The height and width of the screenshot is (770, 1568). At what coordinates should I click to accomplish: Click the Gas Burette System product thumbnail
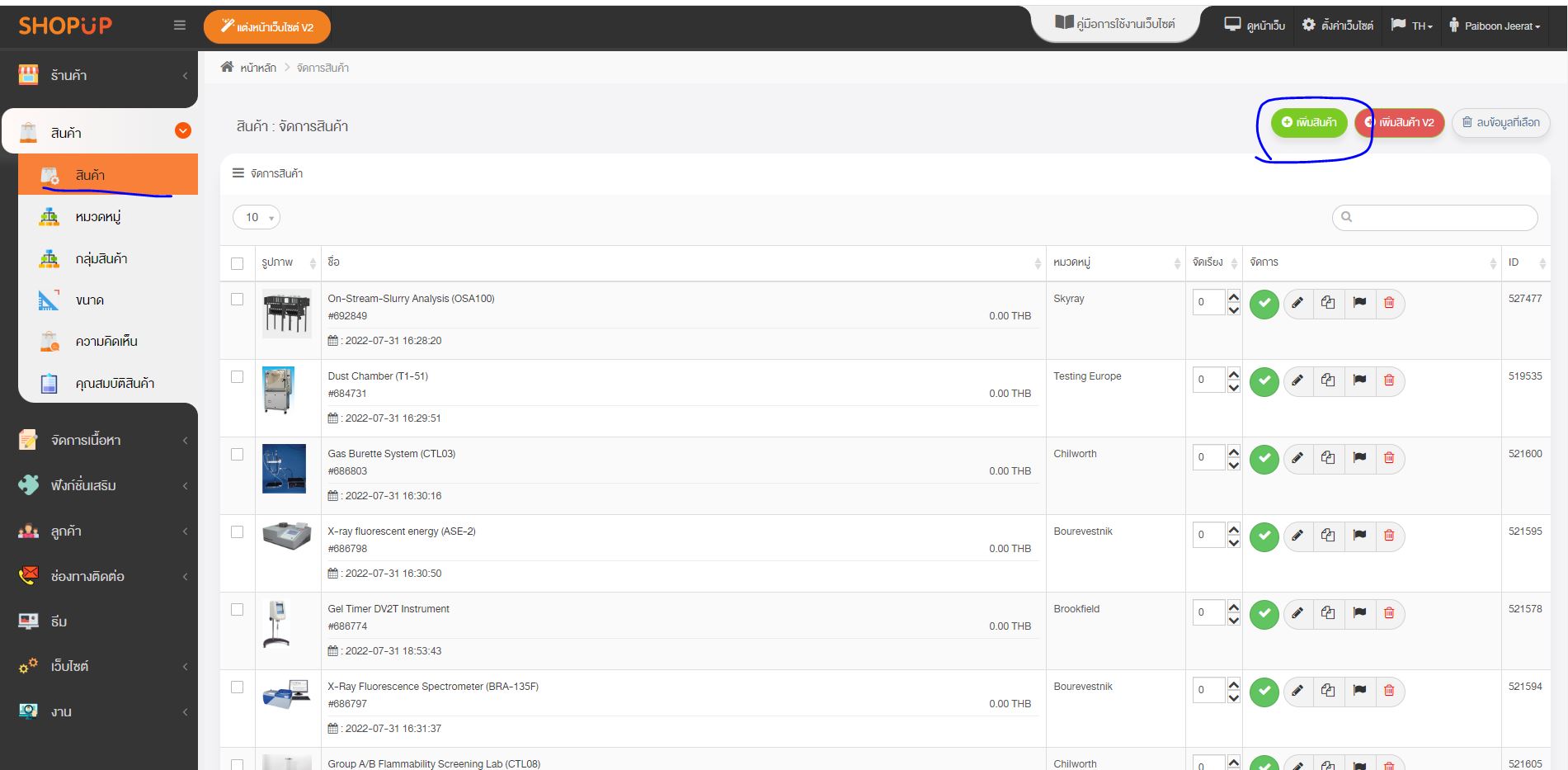[x=284, y=469]
